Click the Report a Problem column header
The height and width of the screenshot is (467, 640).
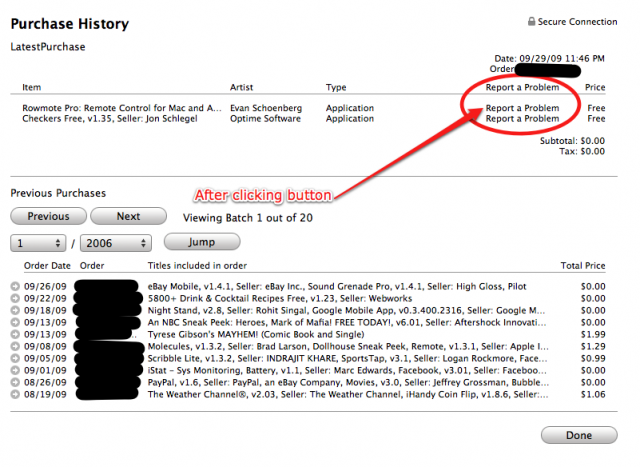(x=522, y=87)
